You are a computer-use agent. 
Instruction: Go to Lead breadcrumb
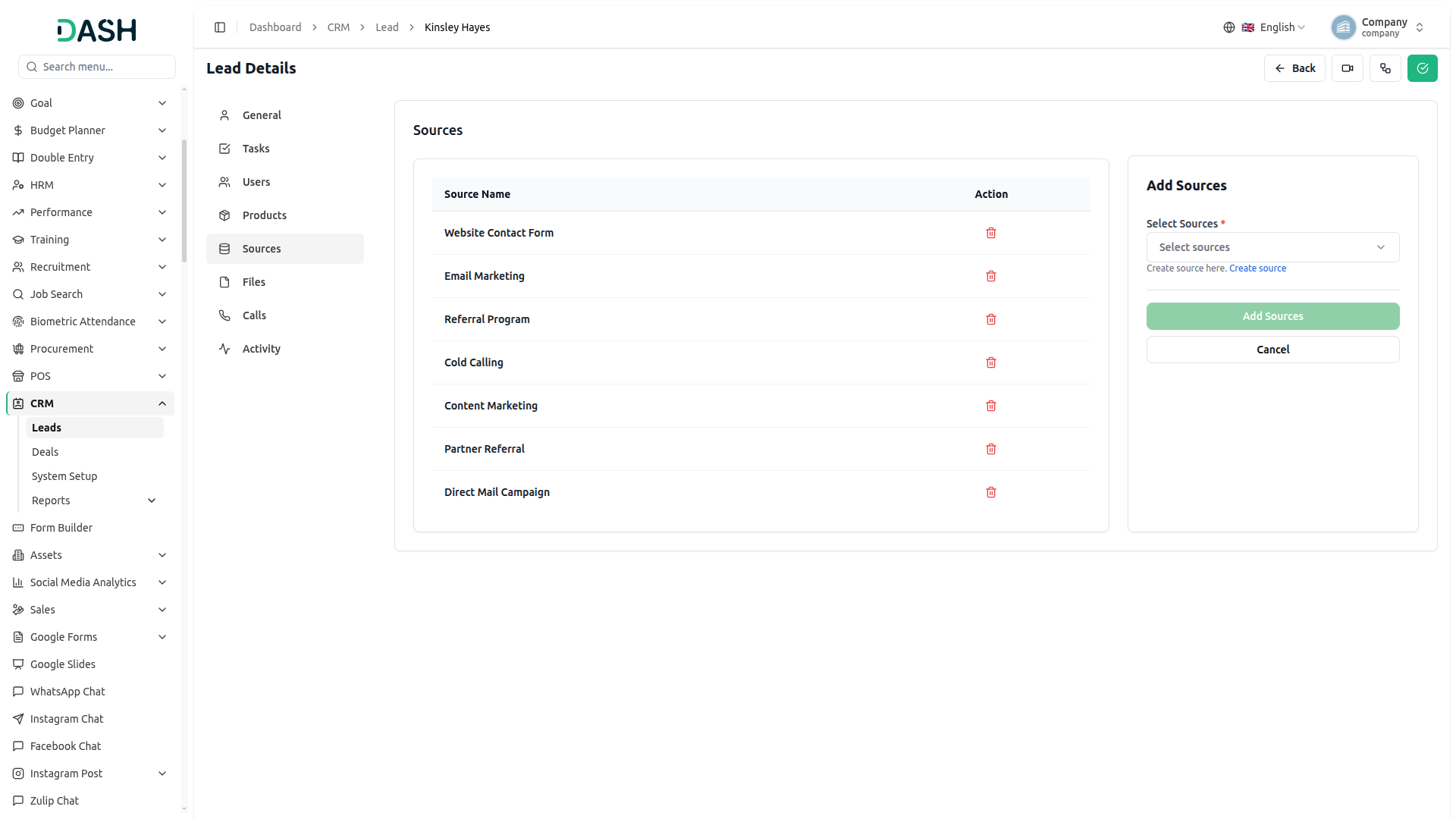click(x=387, y=27)
